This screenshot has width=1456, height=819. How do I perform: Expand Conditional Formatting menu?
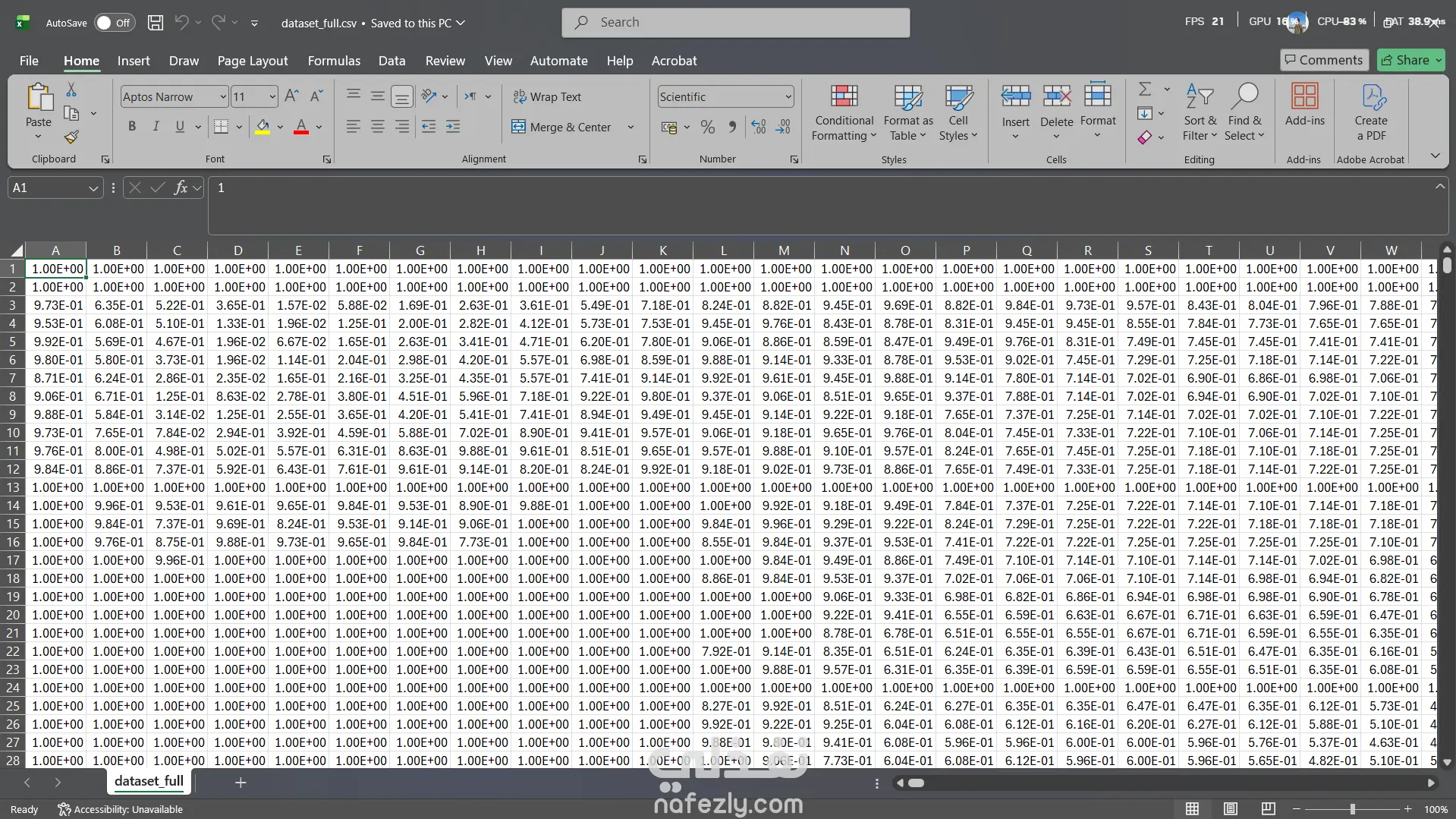[844, 112]
